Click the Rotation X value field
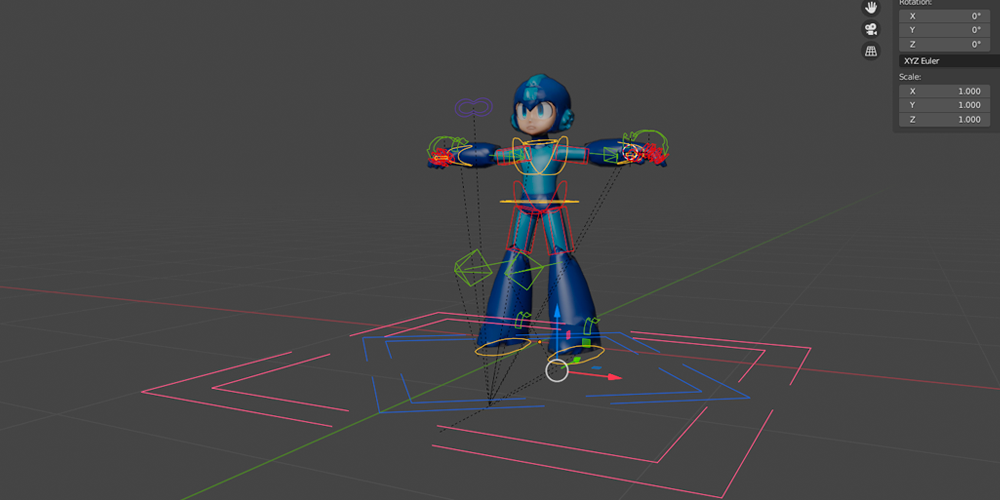 [945, 15]
